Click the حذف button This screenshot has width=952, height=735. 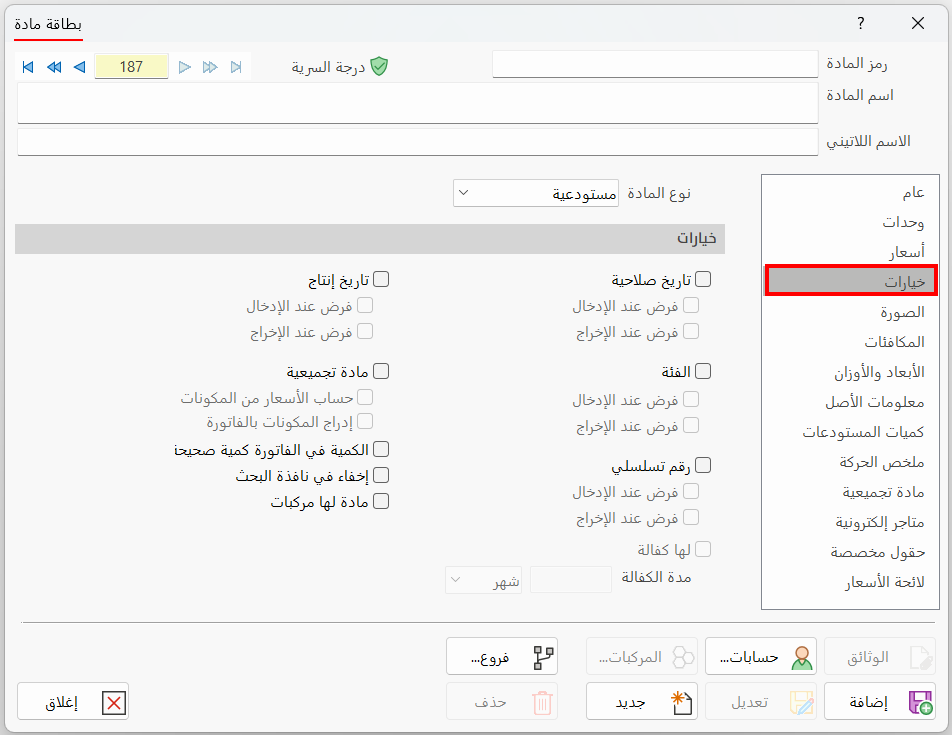click(x=502, y=702)
